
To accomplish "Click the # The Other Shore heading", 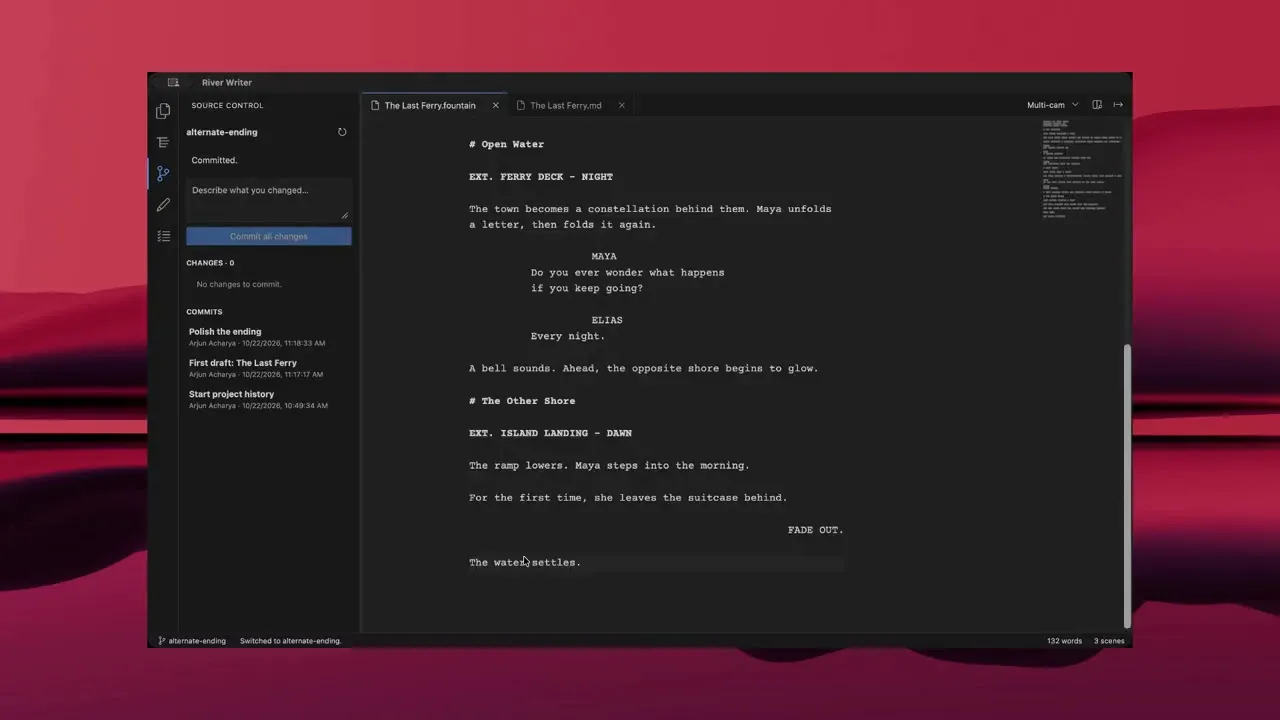I will click(522, 401).
